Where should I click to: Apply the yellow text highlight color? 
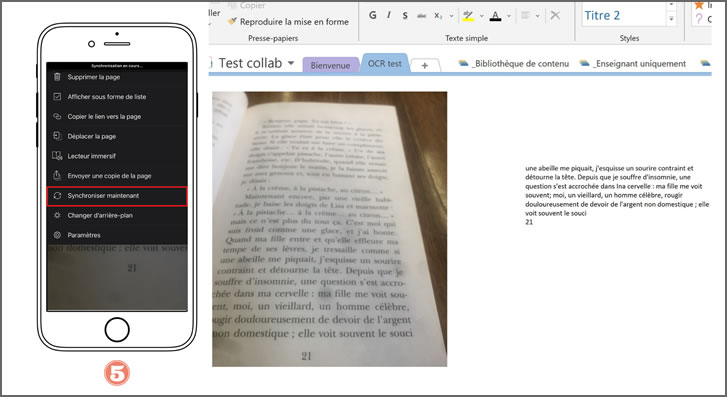468,16
